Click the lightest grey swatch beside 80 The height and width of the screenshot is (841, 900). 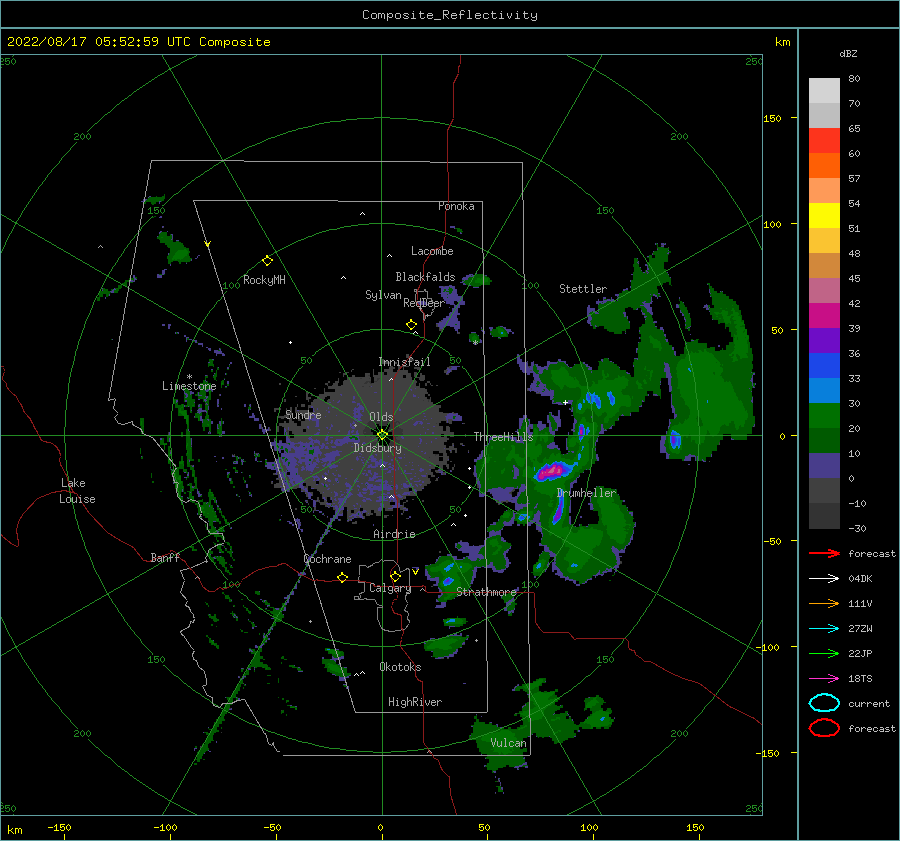(x=824, y=90)
